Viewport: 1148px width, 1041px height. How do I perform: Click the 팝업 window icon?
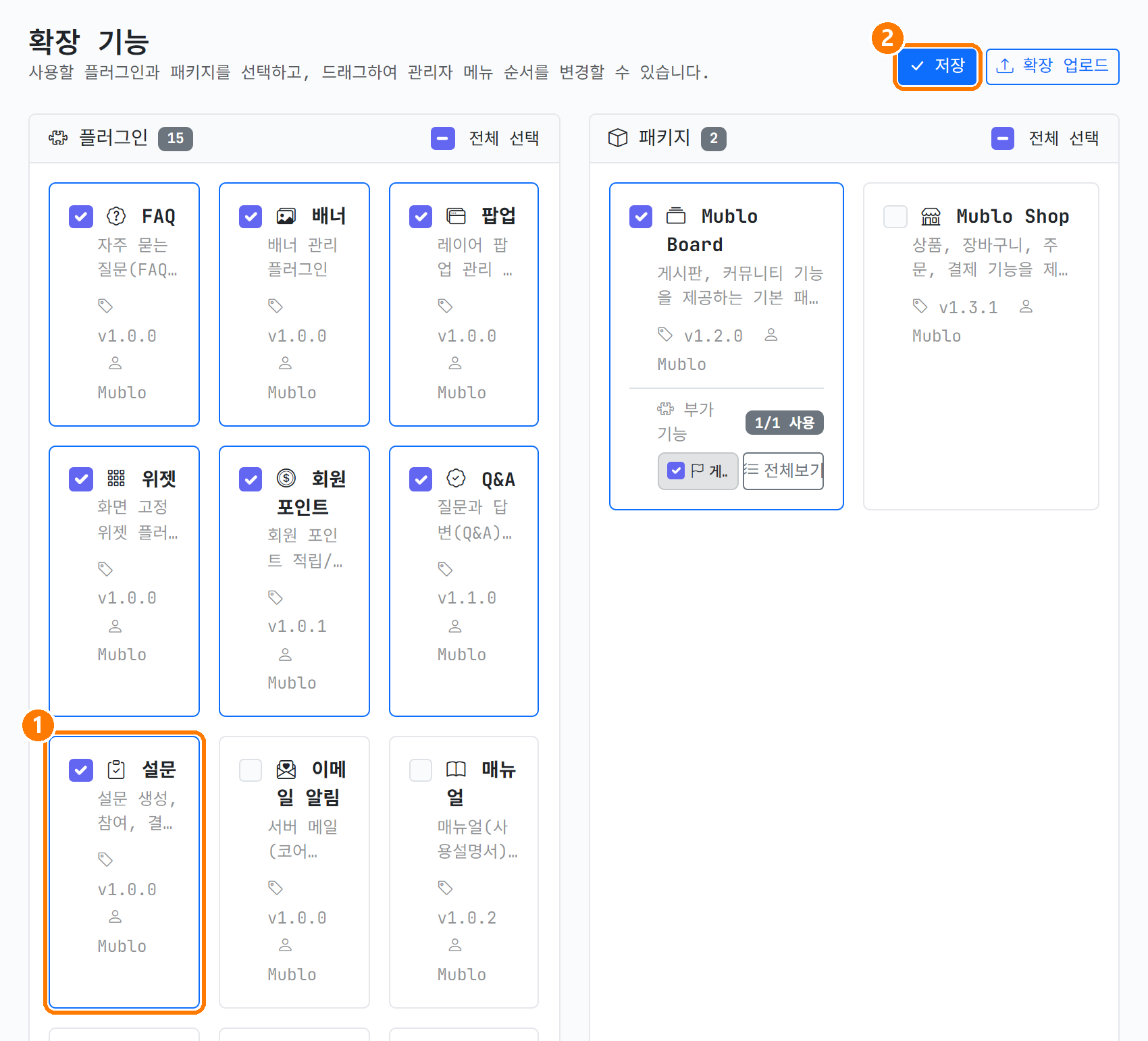pos(456,216)
